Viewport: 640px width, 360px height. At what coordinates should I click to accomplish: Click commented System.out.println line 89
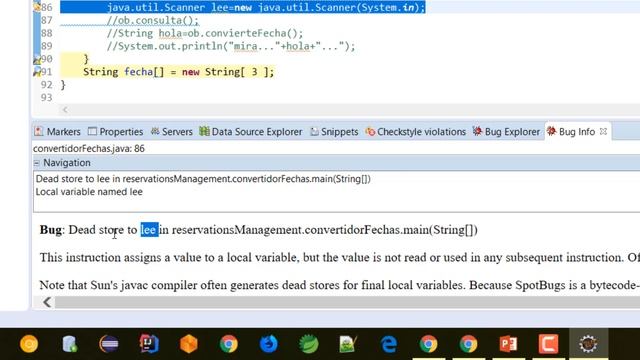click(x=231, y=46)
